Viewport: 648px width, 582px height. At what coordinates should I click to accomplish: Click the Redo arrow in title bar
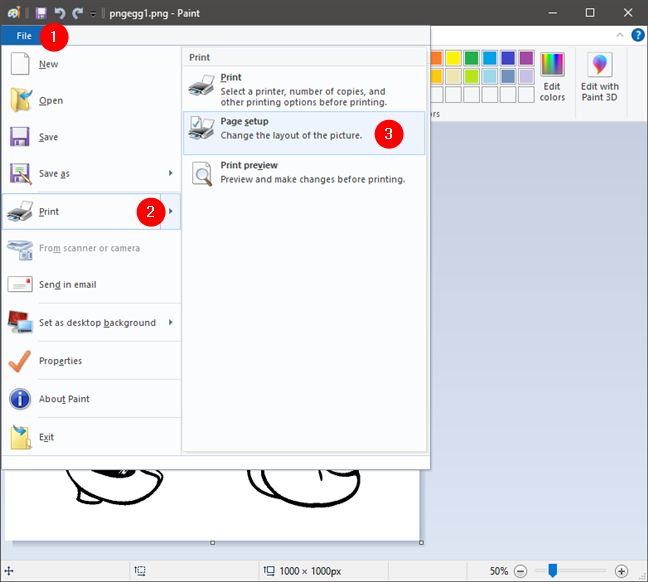(x=77, y=13)
